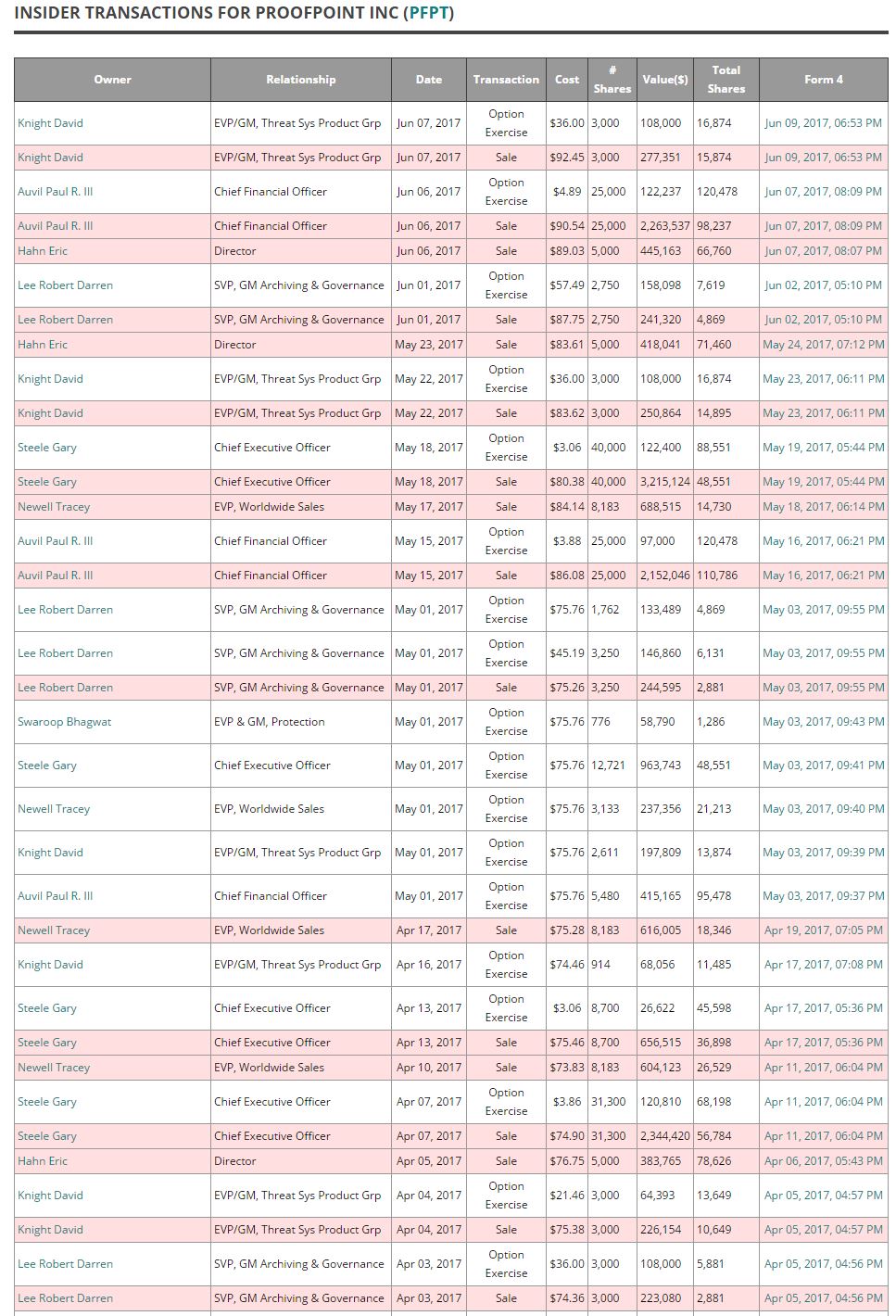This screenshot has width=896, height=1316.
Task: Open Form 4 filed Apr 05, 2017
Action: (x=823, y=1195)
